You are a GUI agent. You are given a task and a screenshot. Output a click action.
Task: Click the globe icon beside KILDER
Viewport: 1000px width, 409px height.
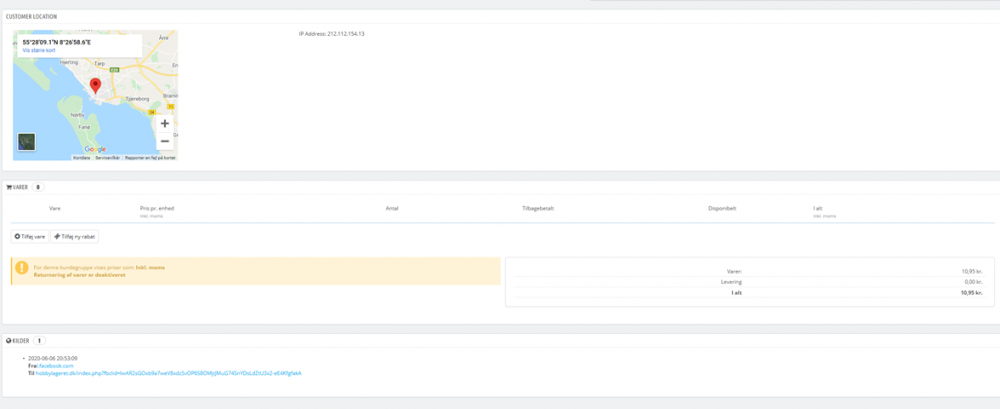[9, 341]
